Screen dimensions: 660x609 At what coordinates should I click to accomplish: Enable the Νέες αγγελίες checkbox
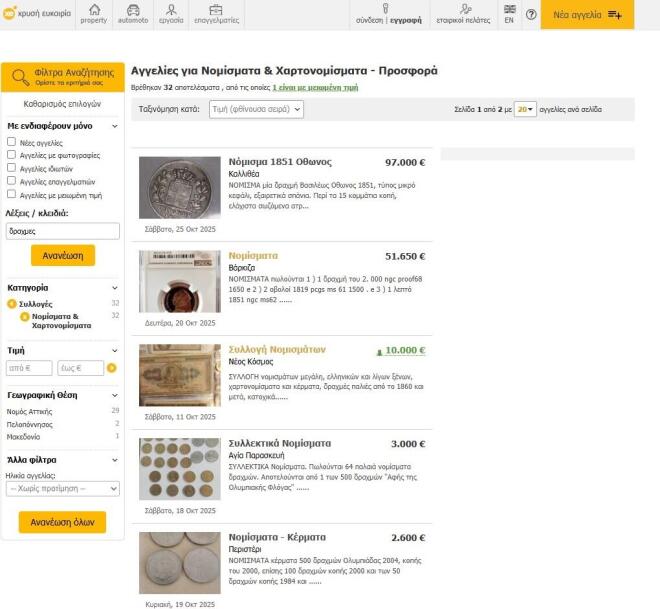pos(12,143)
